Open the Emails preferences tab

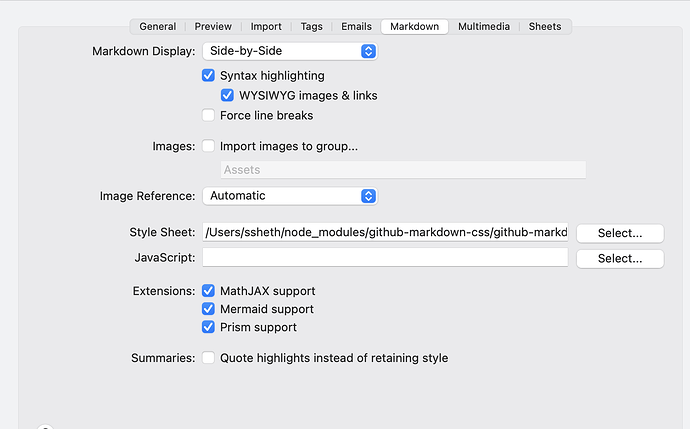[356, 27]
